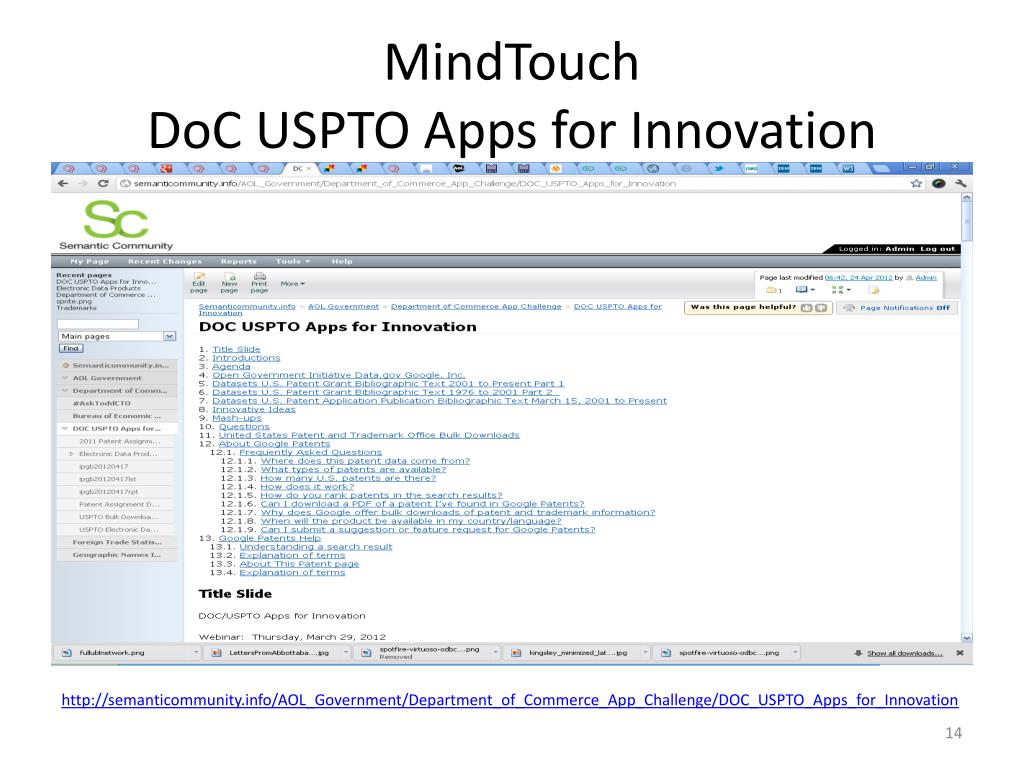Open the Introductions contents link
The width and height of the screenshot is (1024, 768).
pyautogui.click(x=246, y=358)
